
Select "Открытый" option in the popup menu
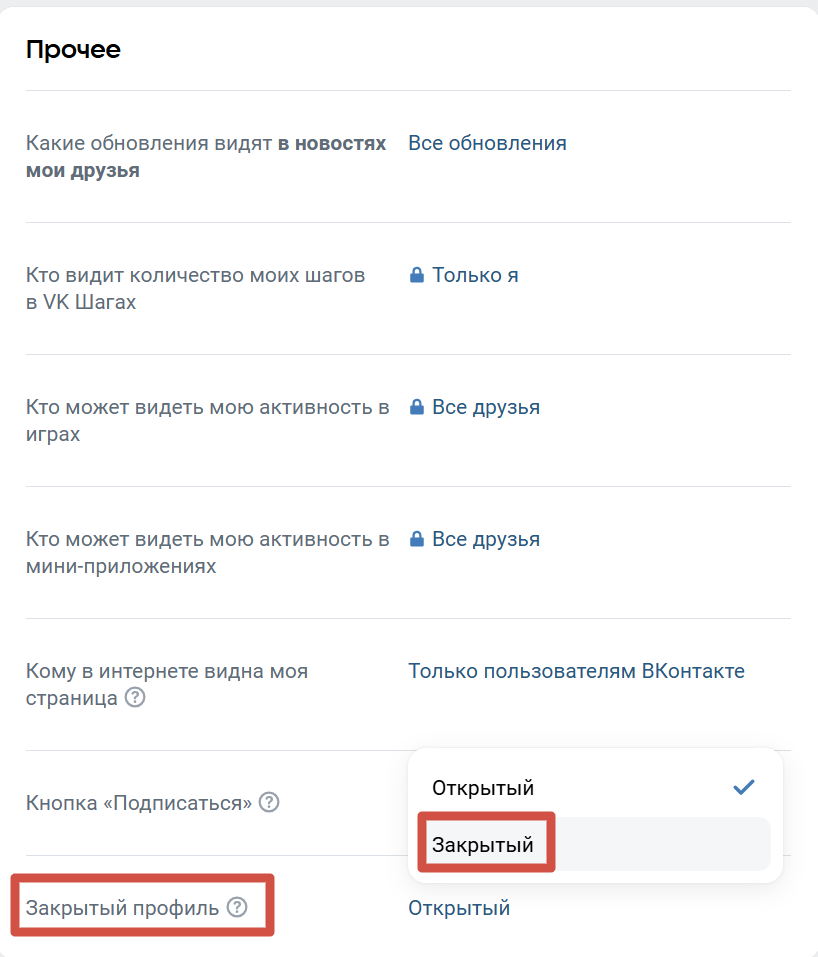[483, 788]
